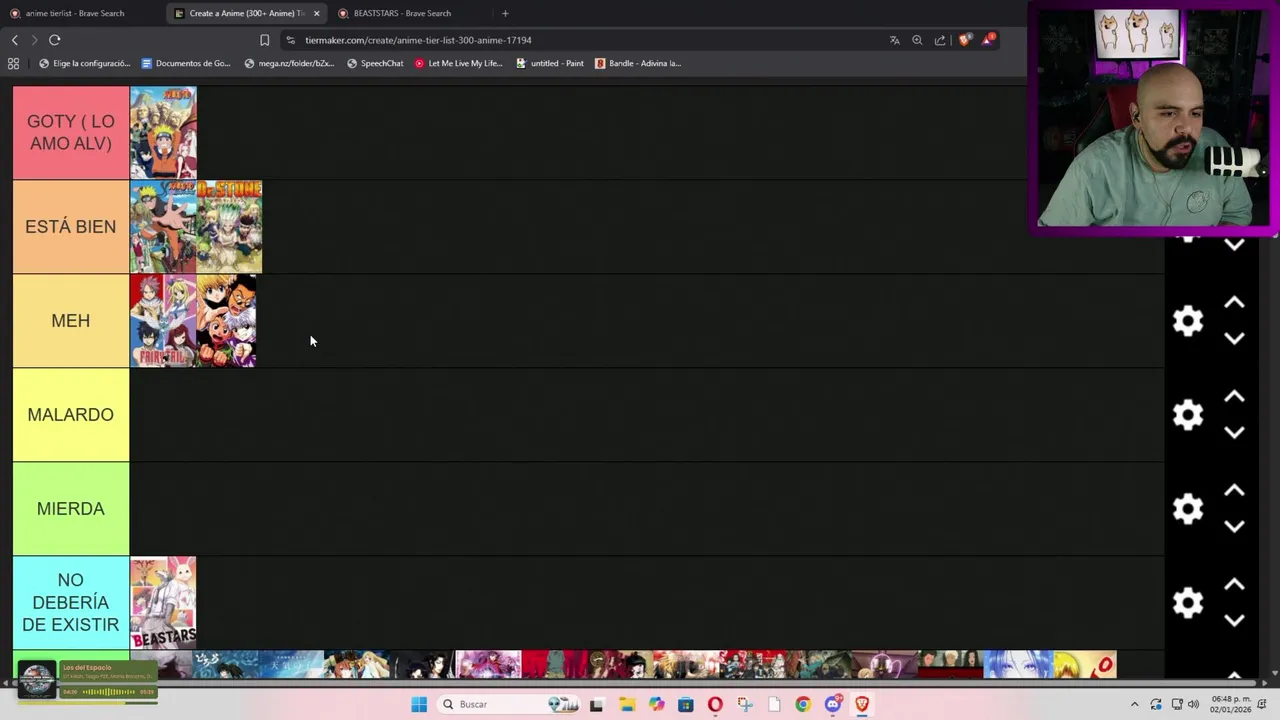Move the MIERDA tier up with arrow
Image resolution: width=1280 pixels, height=720 pixels.
coord(1234,491)
